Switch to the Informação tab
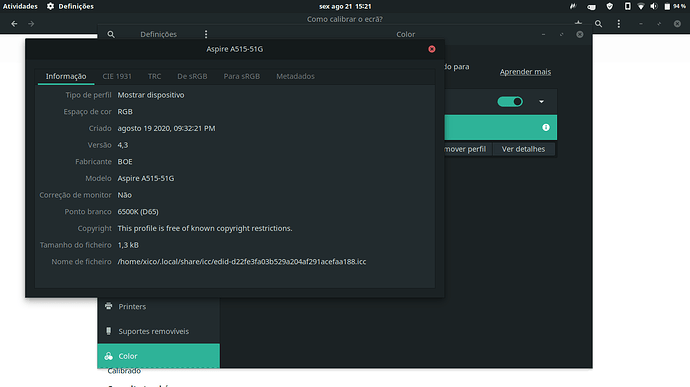Viewport: 690px width, 387px height. click(x=66, y=76)
